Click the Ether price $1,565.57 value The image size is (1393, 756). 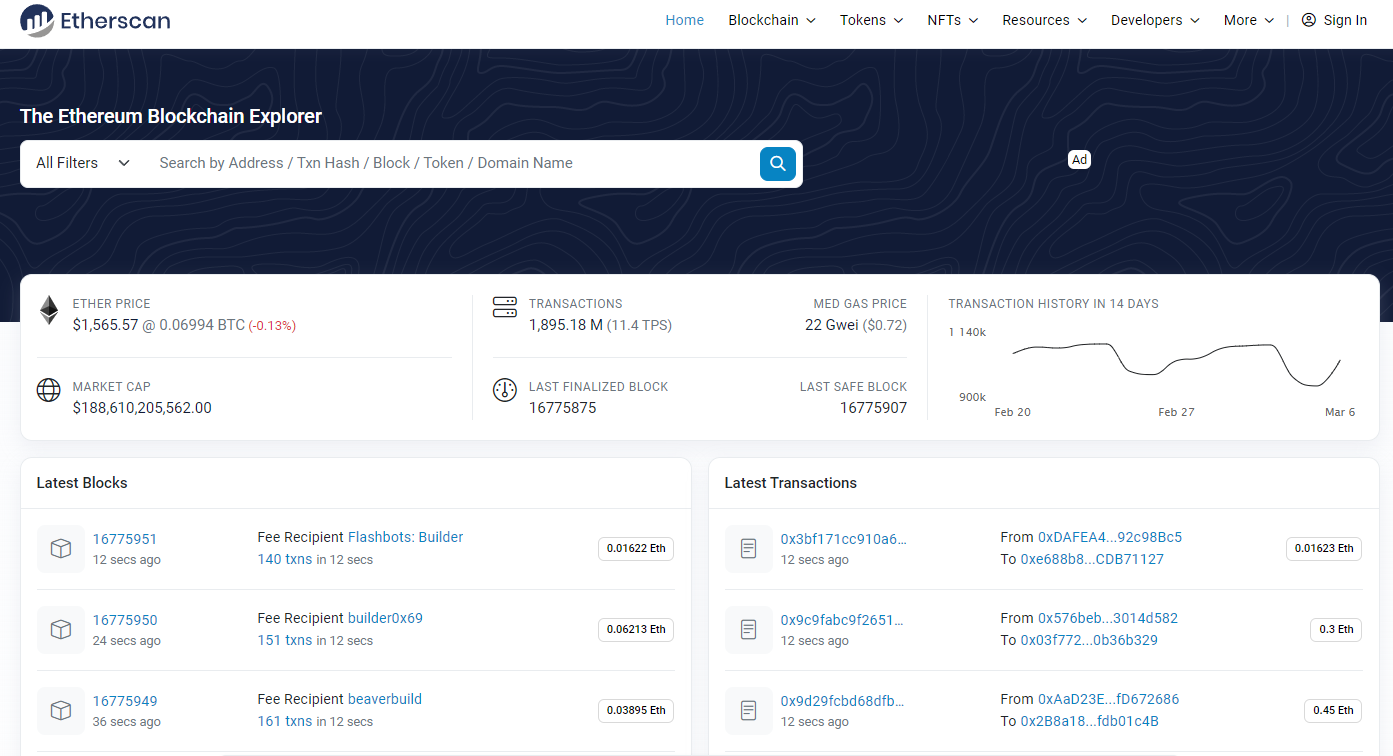tap(105, 325)
